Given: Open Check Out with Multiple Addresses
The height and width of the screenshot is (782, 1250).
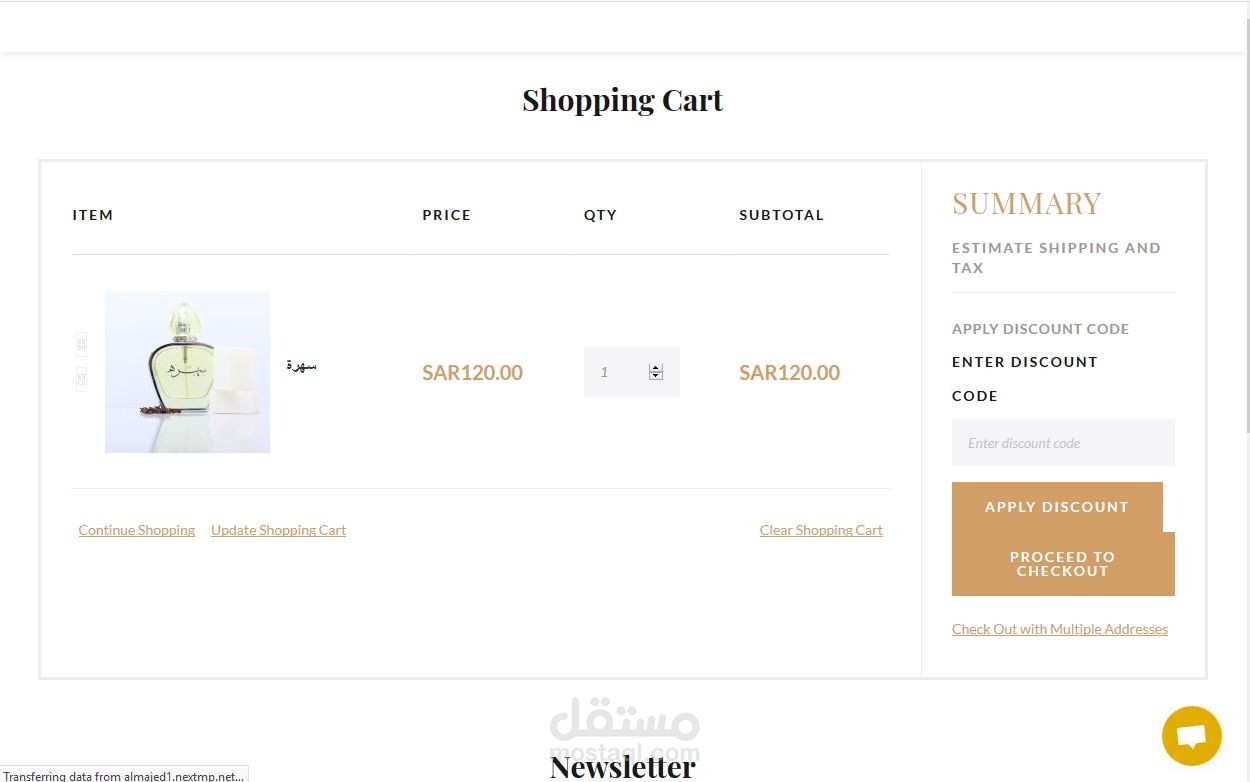Looking at the screenshot, I should pos(1060,629).
